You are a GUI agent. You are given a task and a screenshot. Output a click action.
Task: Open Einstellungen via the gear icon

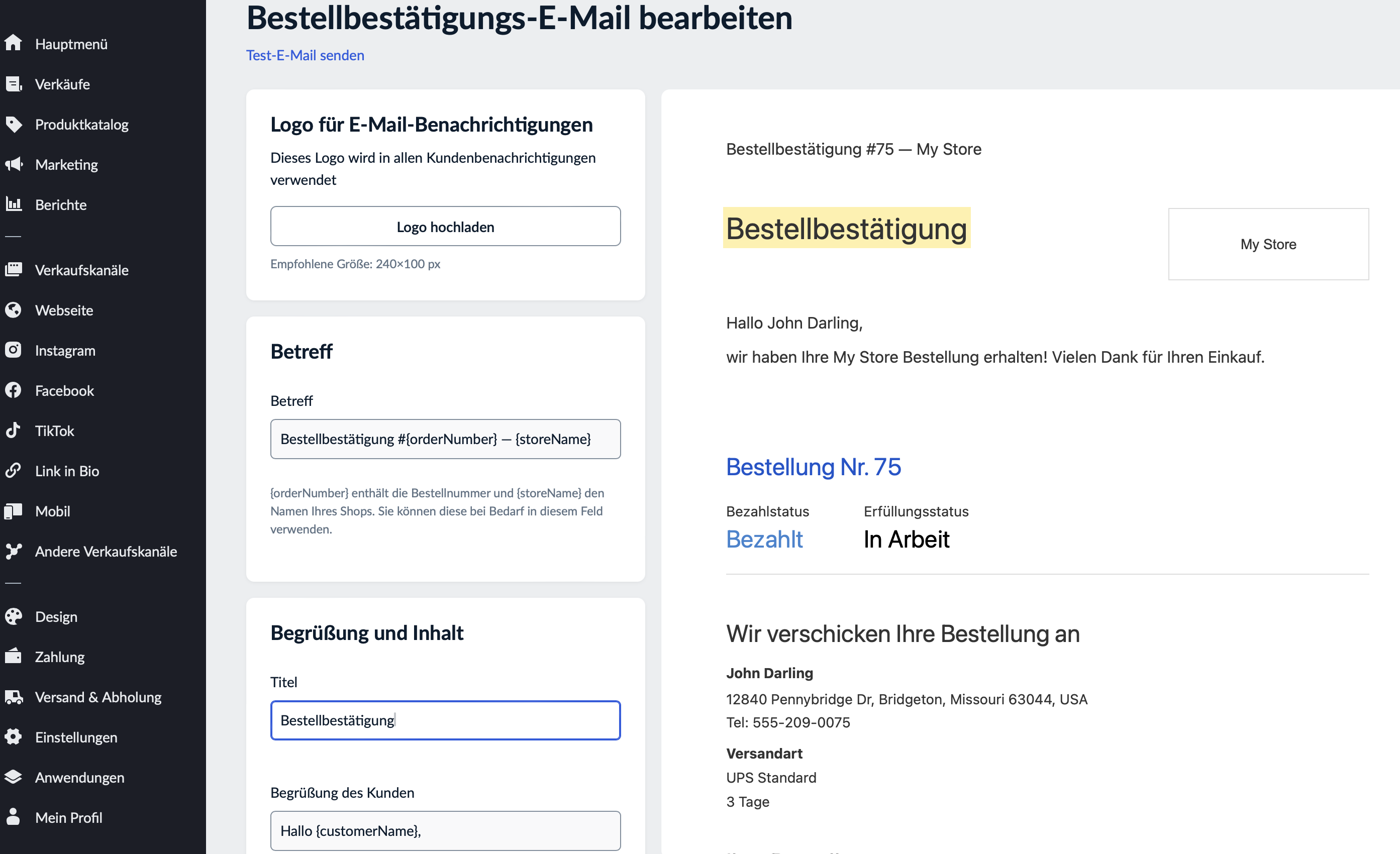13,737
